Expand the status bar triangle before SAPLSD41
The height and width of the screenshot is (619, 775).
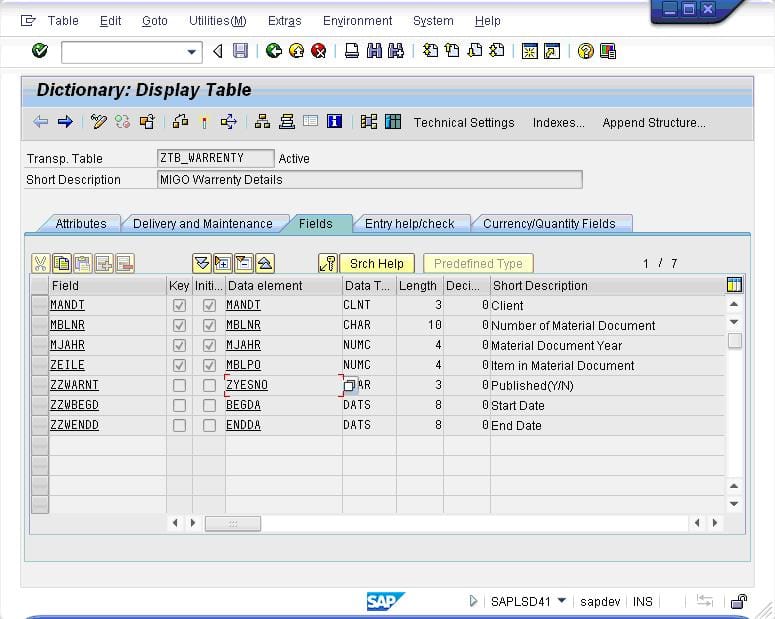473,601
